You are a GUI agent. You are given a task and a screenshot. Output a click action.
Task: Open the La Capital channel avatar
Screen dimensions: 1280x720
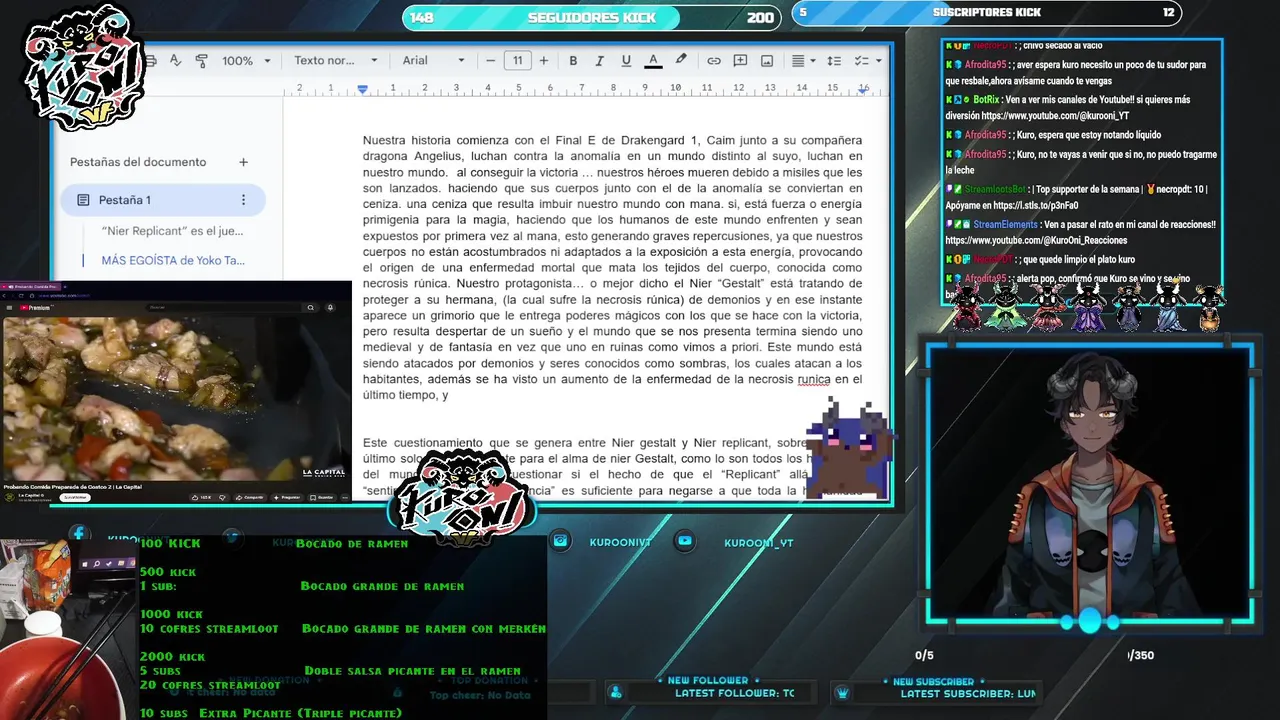click(10, 497)
